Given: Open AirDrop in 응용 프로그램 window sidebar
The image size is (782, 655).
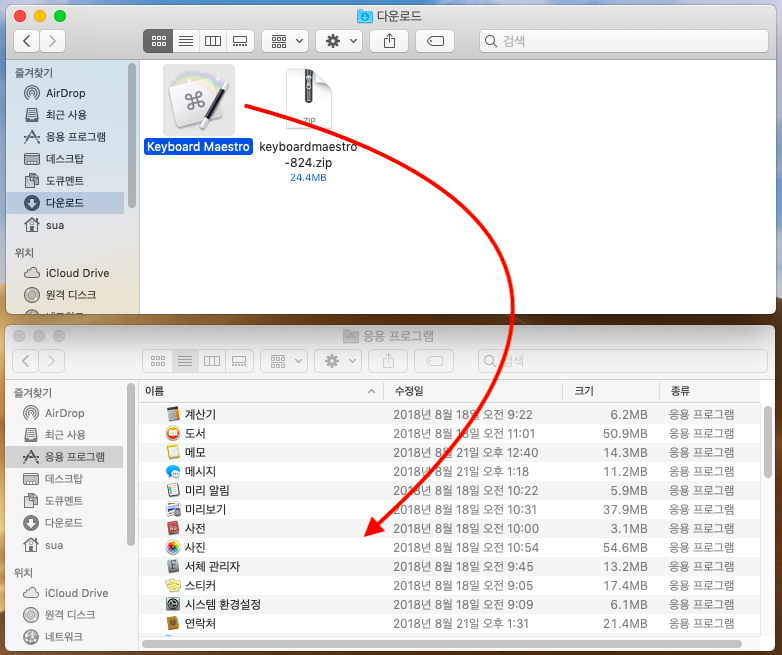Looking at the screenshot, I should coord(64,413).
